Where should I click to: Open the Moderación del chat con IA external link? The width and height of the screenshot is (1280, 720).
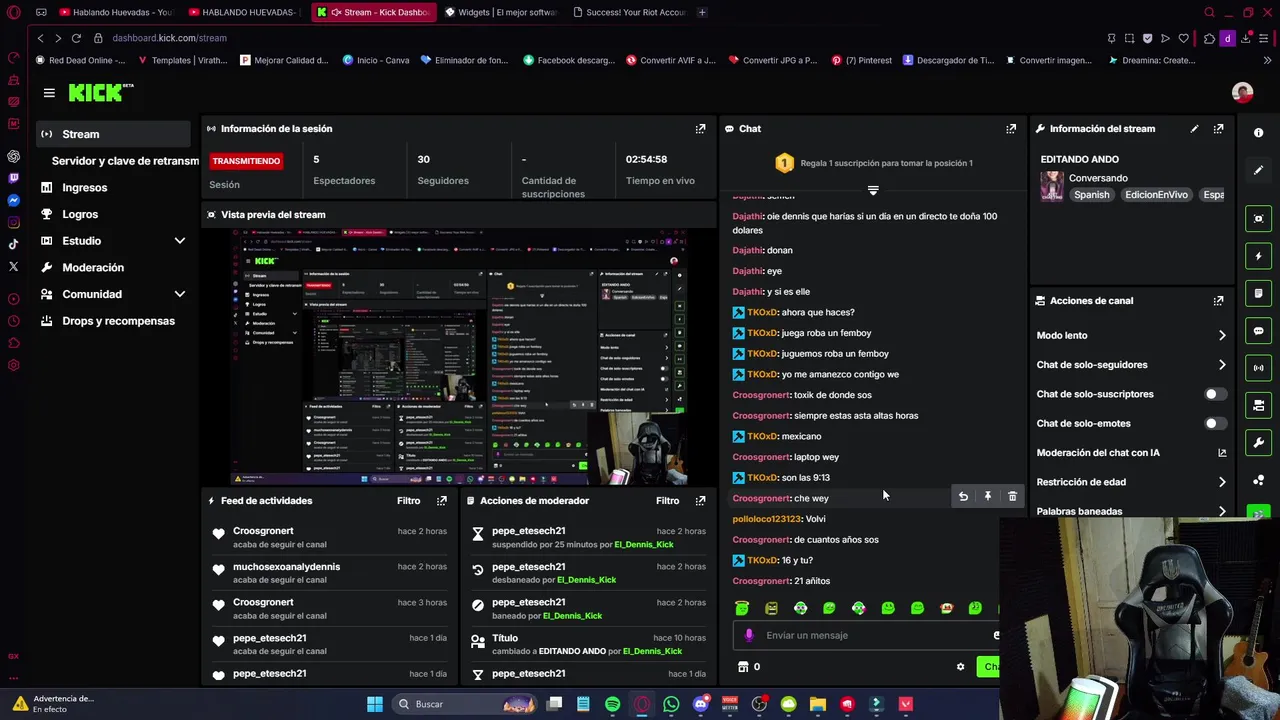pos(1221,453)
